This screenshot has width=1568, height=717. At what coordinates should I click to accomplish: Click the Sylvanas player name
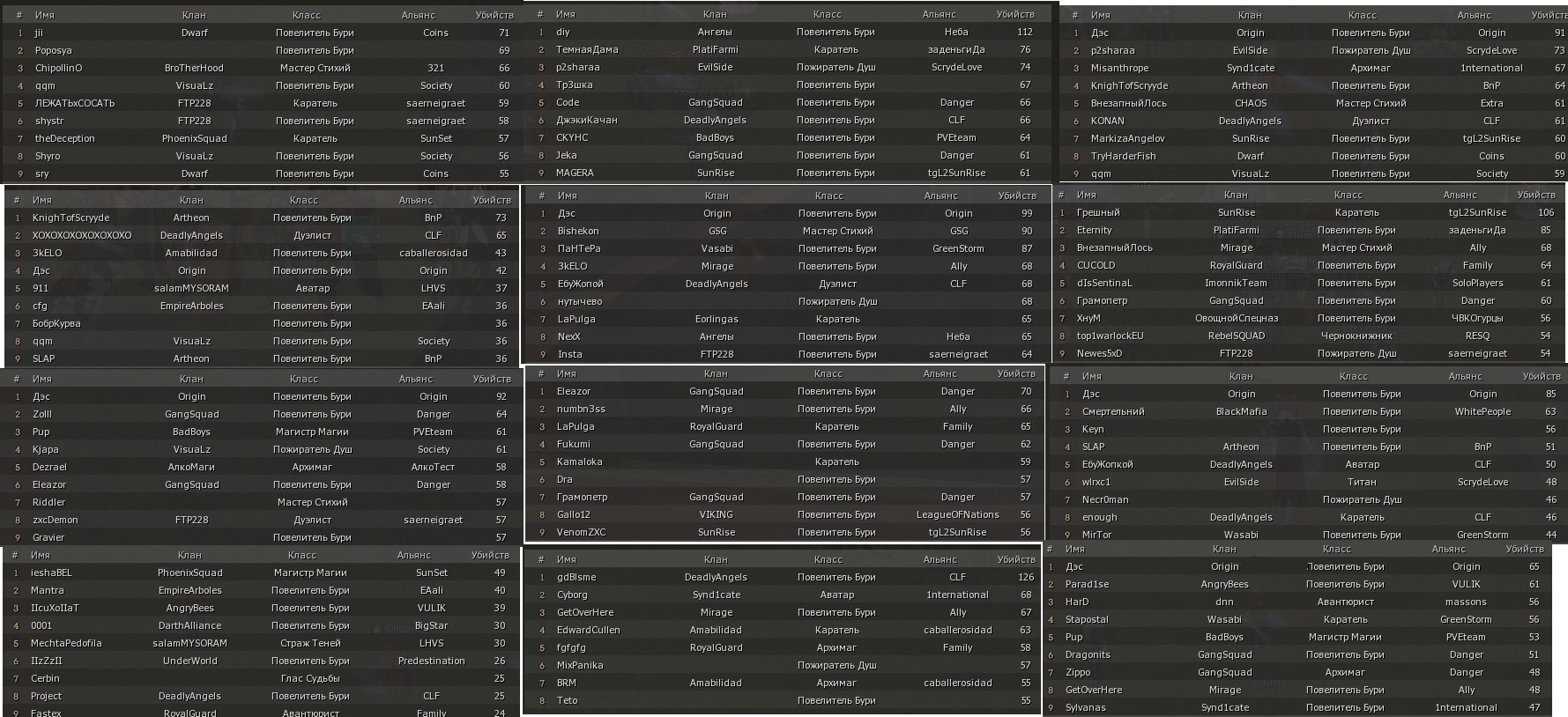click(1085, 707)
